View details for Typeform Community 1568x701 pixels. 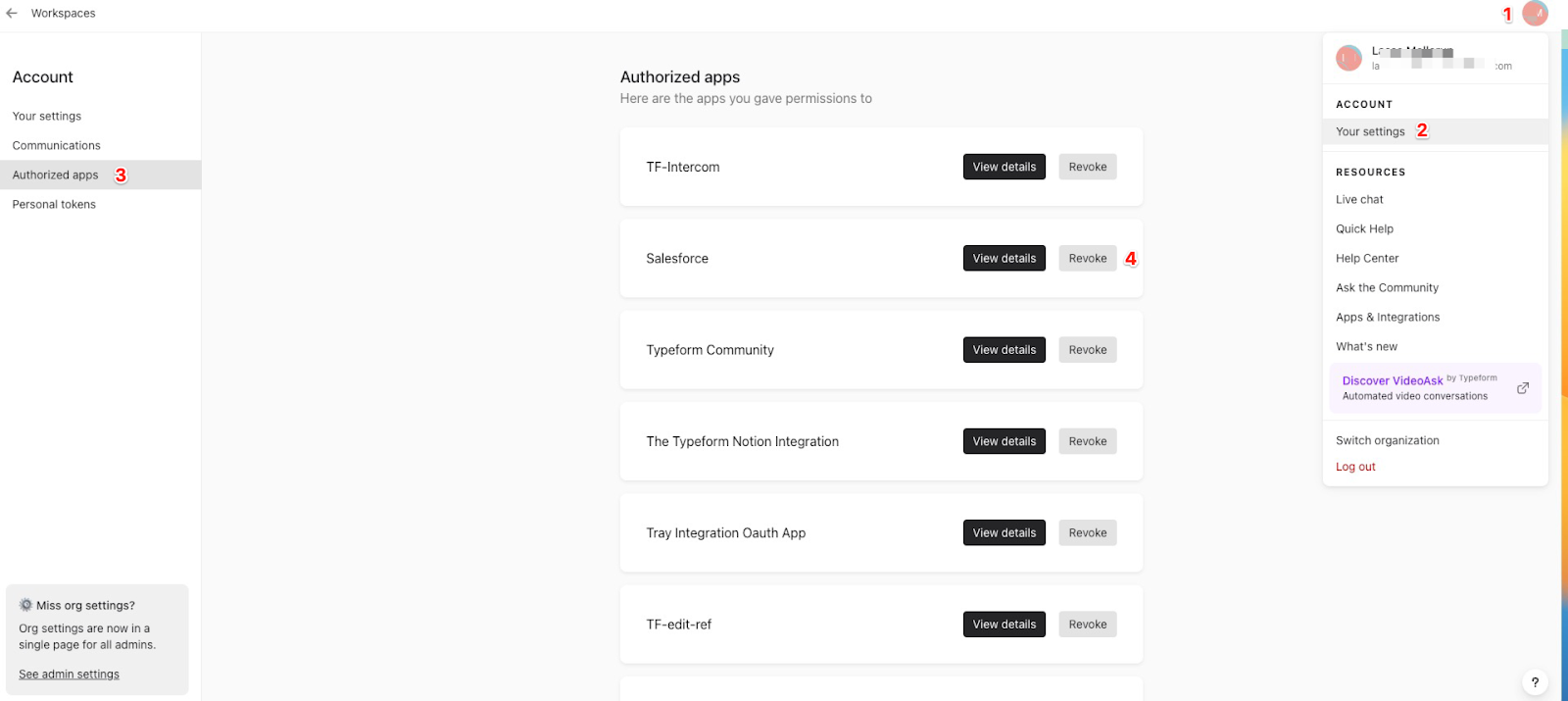(x=1004, y=350)
